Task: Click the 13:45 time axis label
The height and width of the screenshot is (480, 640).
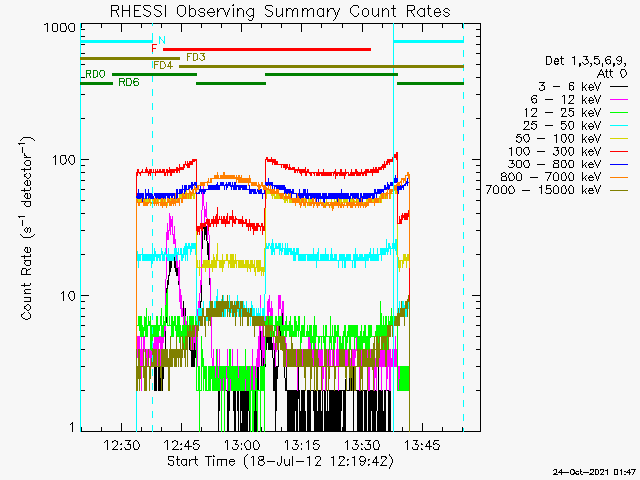Action: [422, 445]
